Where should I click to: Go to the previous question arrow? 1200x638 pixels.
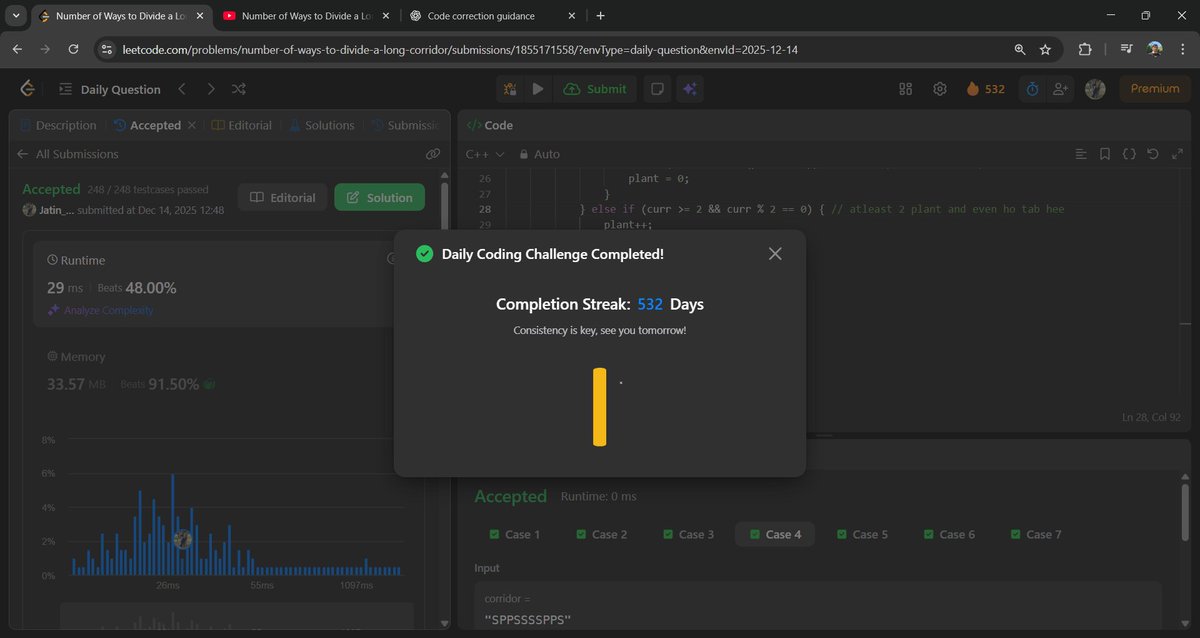click(x=182, y=89)
